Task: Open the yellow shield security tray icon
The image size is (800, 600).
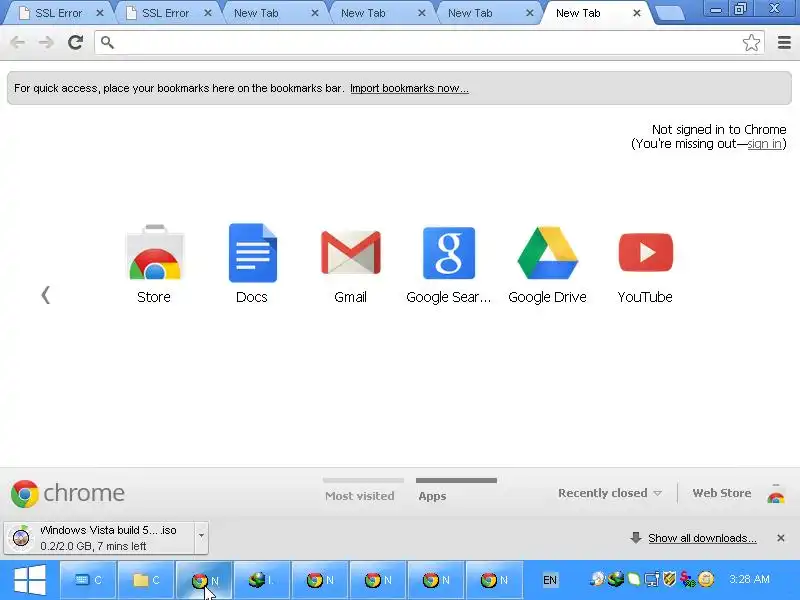Action: coord(669,579)
